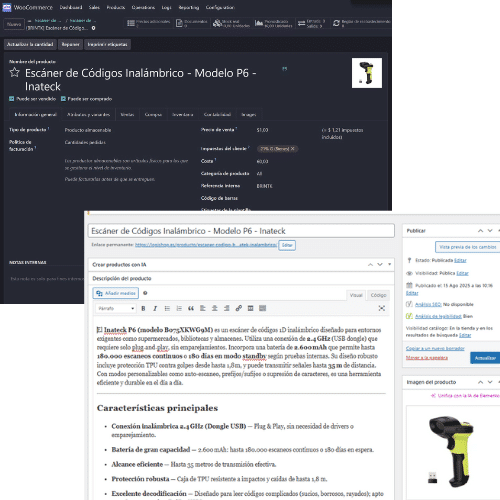
Task: Click the insert link icon
Action: [239, 308]
